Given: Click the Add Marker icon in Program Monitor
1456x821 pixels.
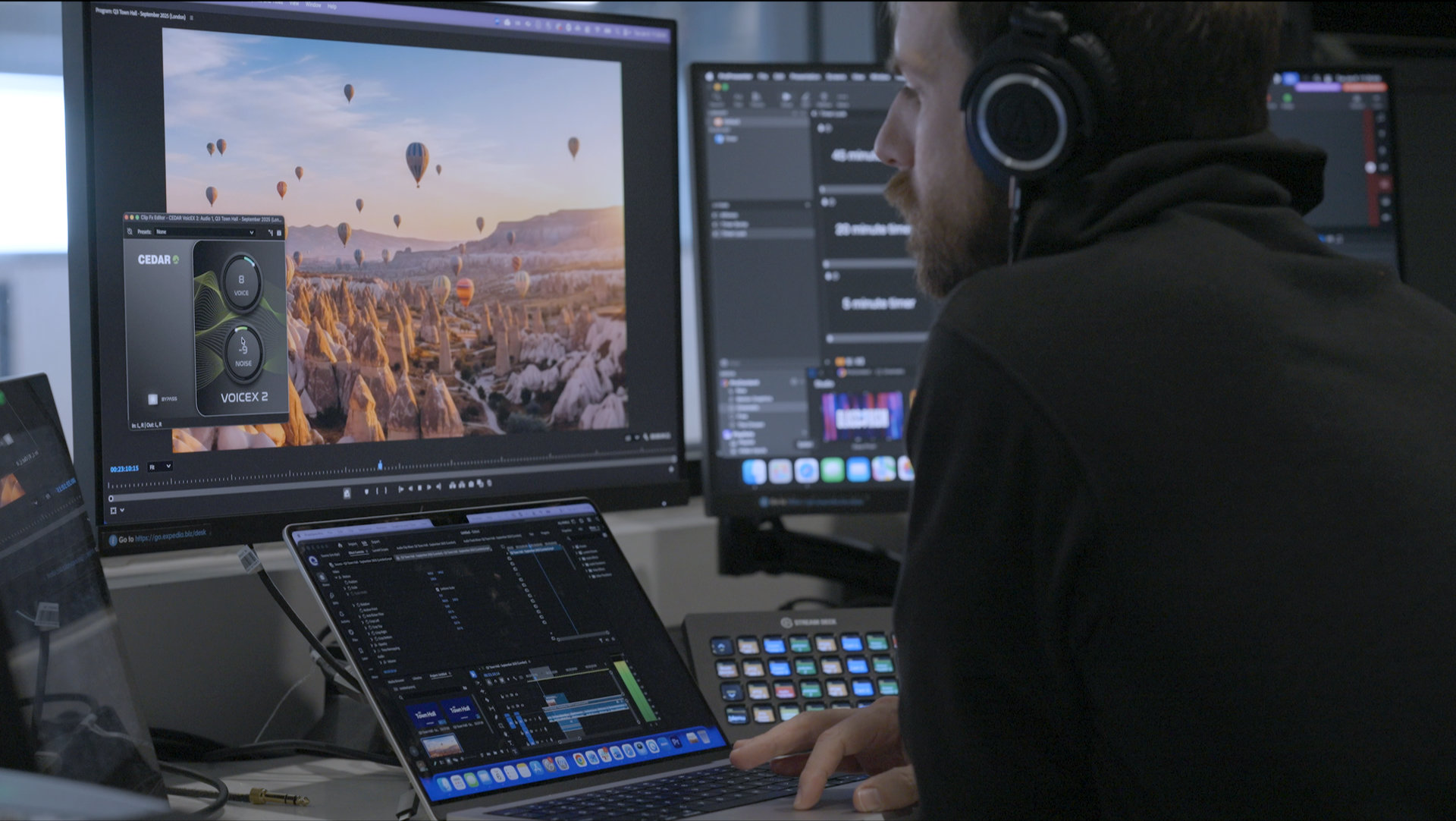Looking at the screenshot, I should click(x=366, y=491).
